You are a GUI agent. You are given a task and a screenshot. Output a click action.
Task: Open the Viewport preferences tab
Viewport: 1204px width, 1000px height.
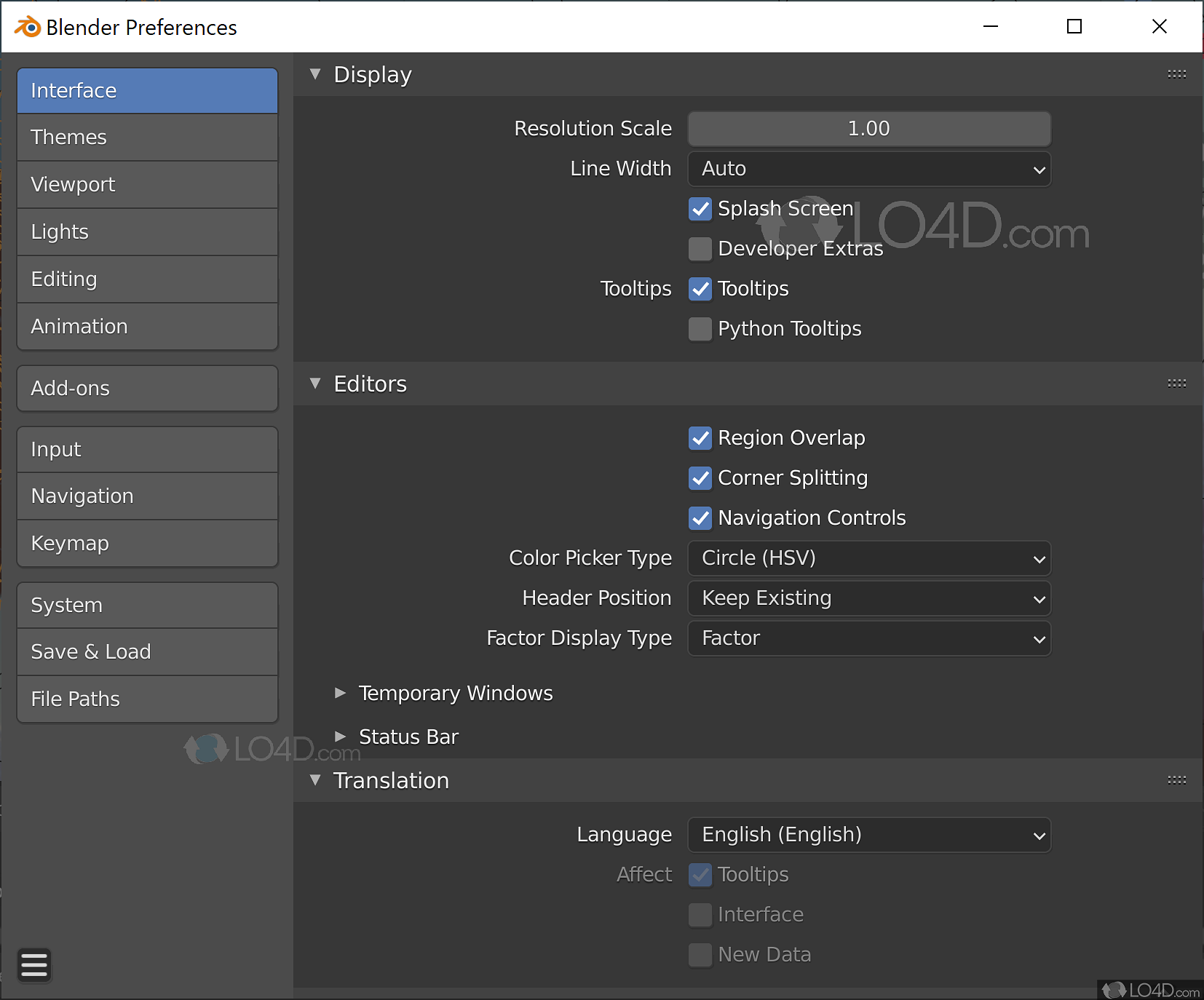[x=147, y=185]
